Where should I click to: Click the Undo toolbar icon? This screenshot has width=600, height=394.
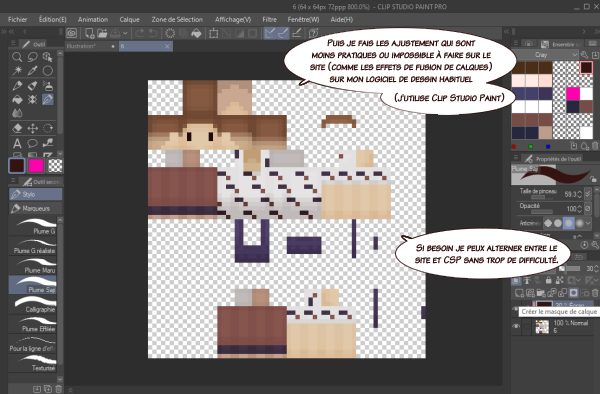click(x=153, y=33)
